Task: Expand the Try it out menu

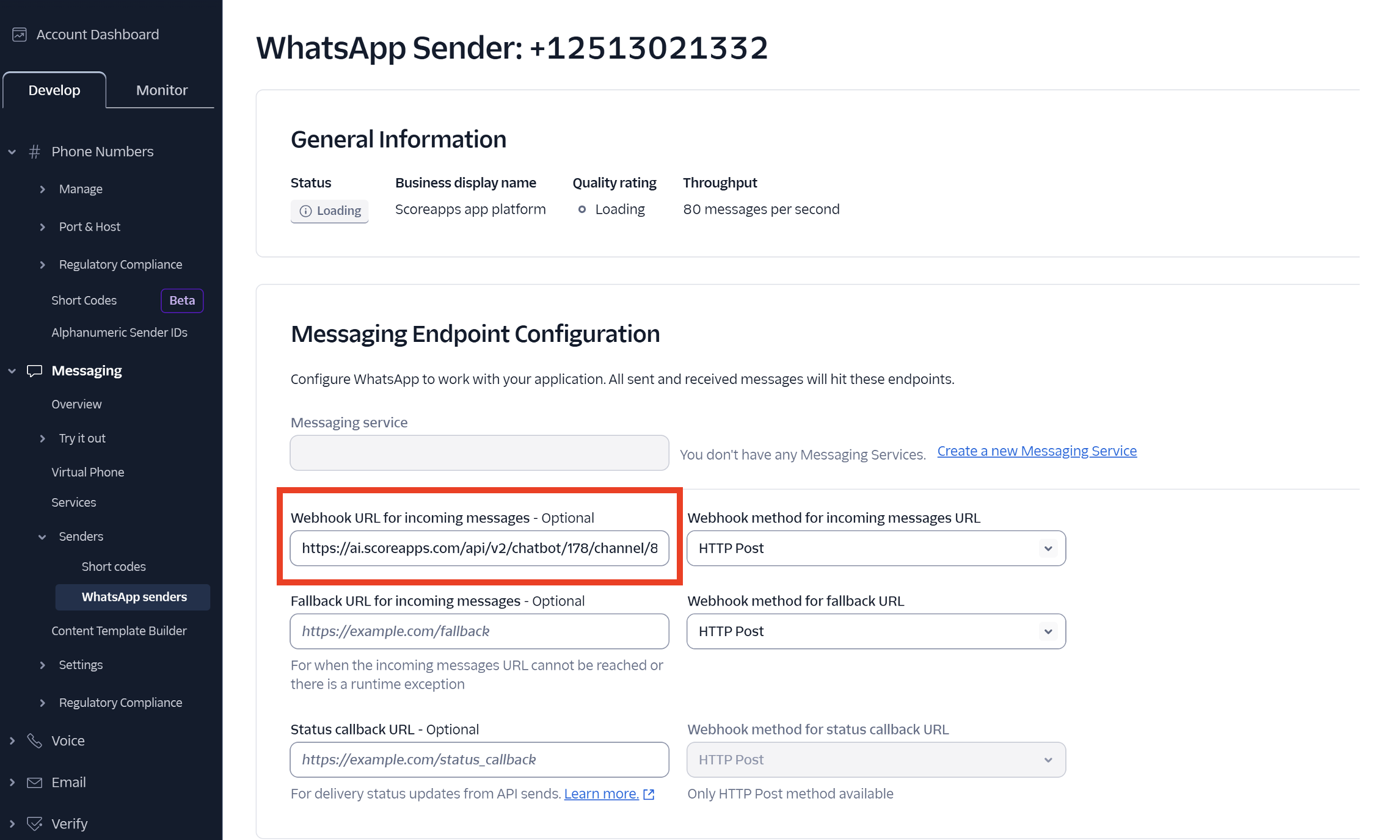Action: (x=43, y=438)
